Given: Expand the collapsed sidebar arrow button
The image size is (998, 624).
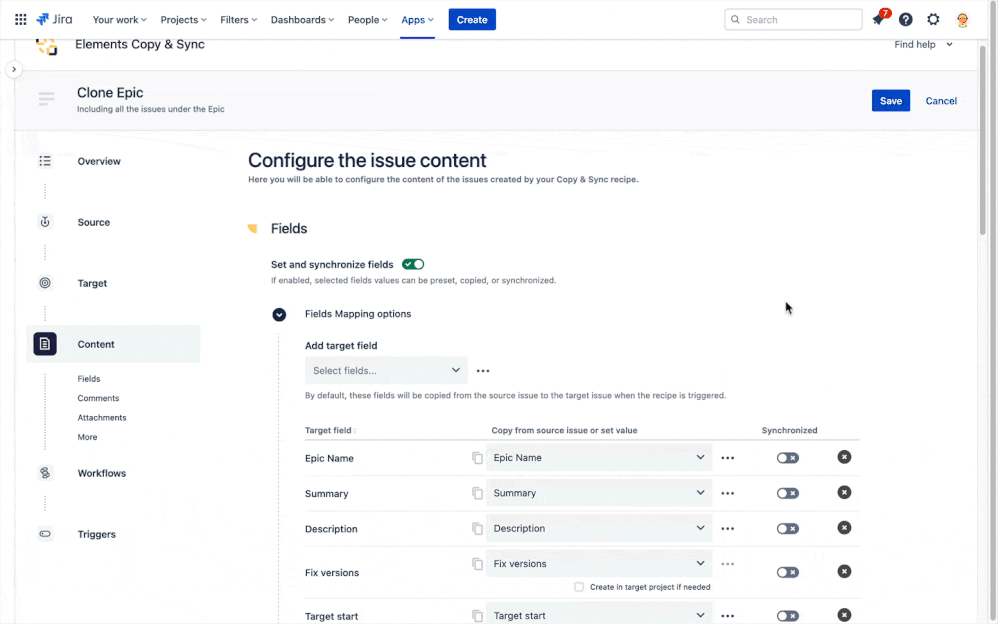Looking at the screenshot, I should coord(14,69).
